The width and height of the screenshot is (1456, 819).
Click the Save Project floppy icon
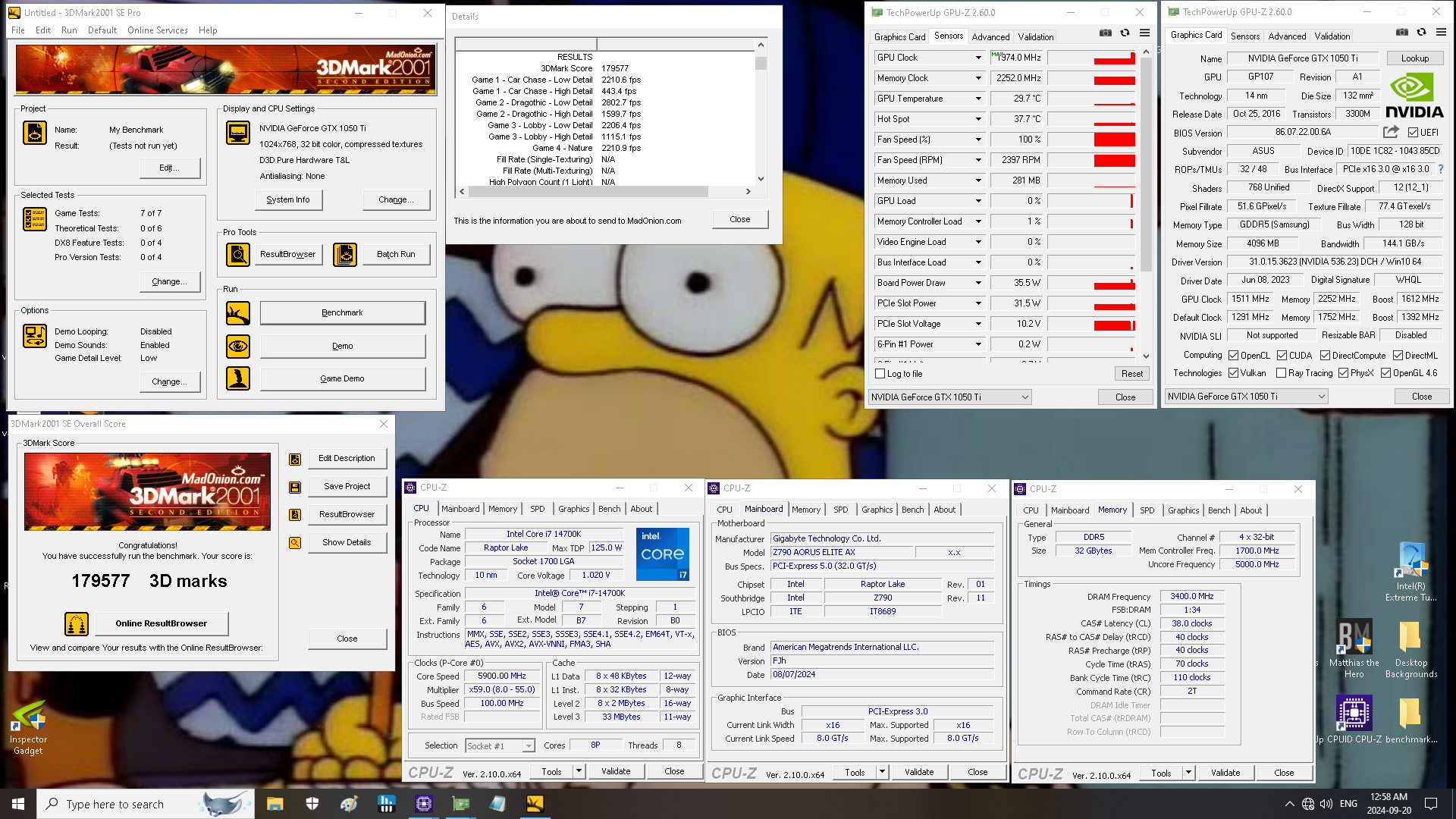point(295,487)
